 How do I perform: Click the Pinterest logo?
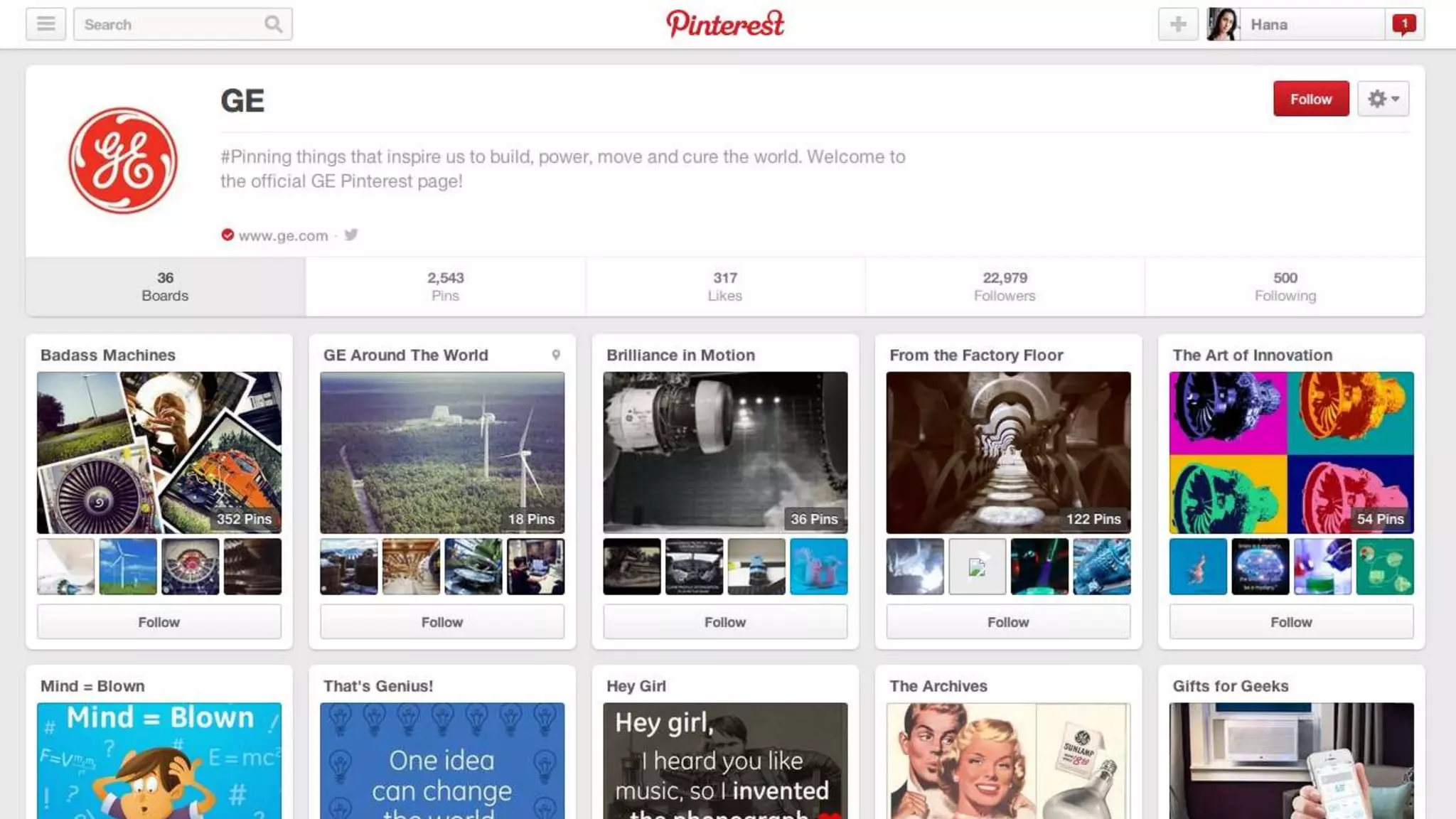click(x=725, y=23)
